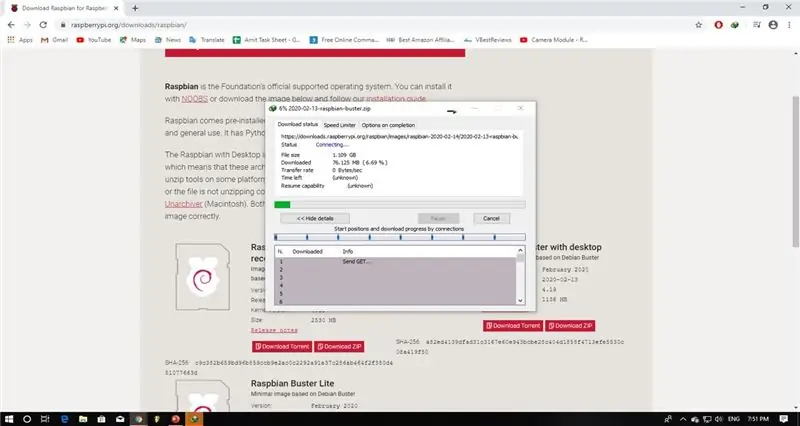Open the Gmail bookmark
800x426 pixels.
tap(54, 40)
